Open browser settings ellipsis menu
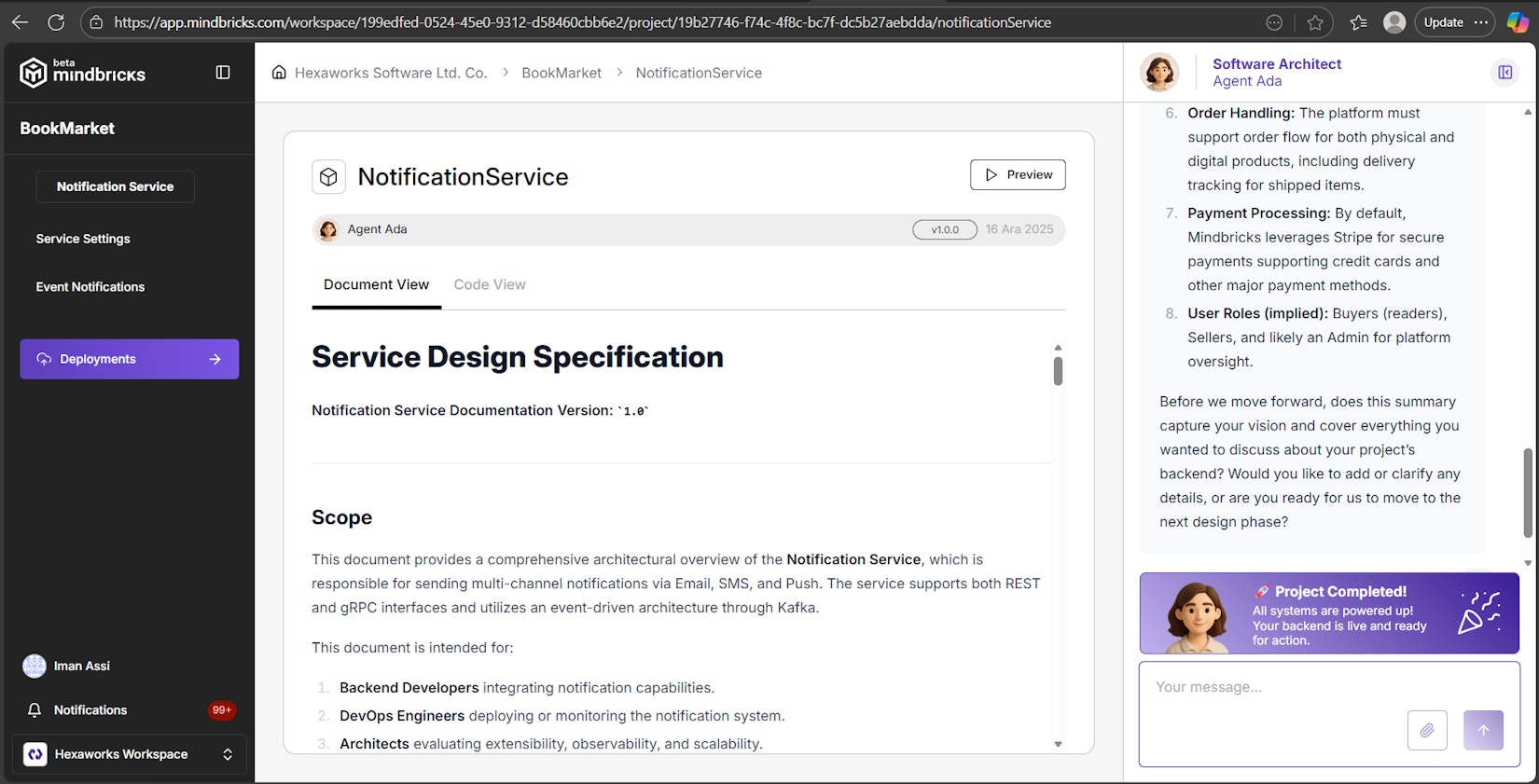 coord(1481,22)
